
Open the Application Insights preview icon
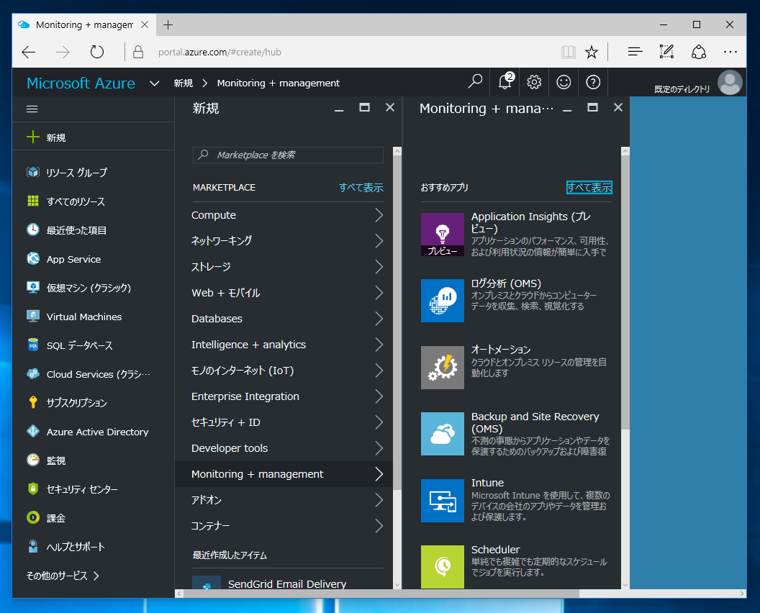click(x=442, y=235)
